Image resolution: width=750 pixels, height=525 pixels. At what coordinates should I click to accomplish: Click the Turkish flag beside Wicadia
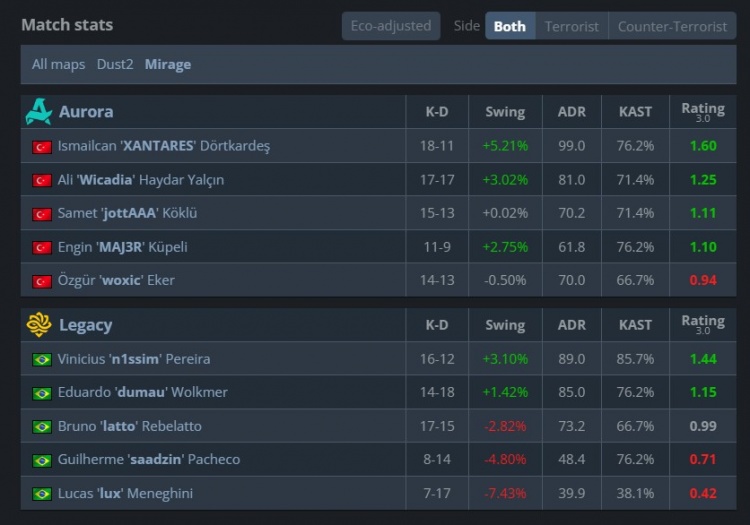pyautogui.click(x=42, y=180)
